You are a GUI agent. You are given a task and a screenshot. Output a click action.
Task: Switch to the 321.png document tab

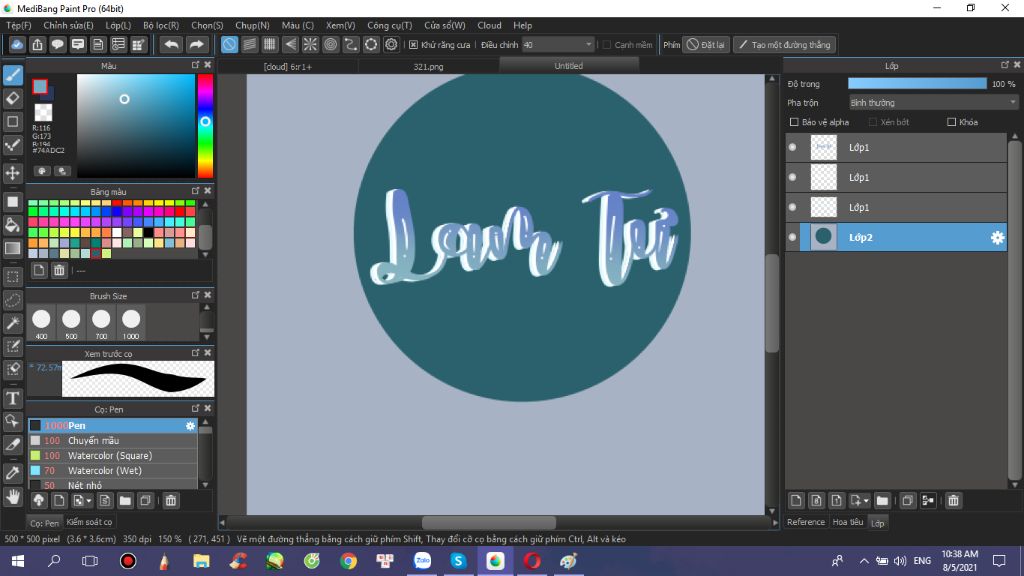428,66
